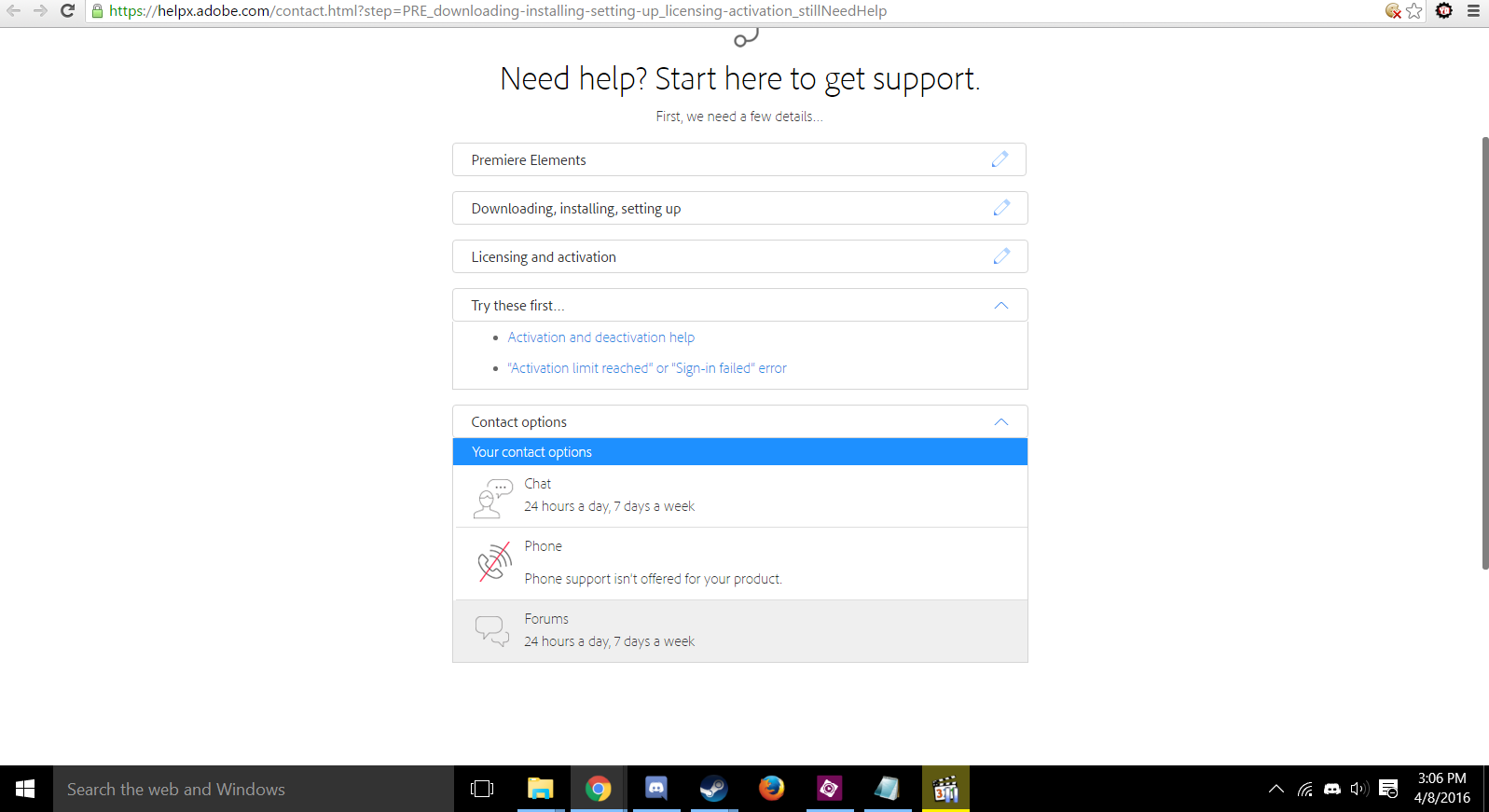The image size is (1489, 812).
Task: Click the edit pencil for Premiere Elements
Action: pos(1000,159)
